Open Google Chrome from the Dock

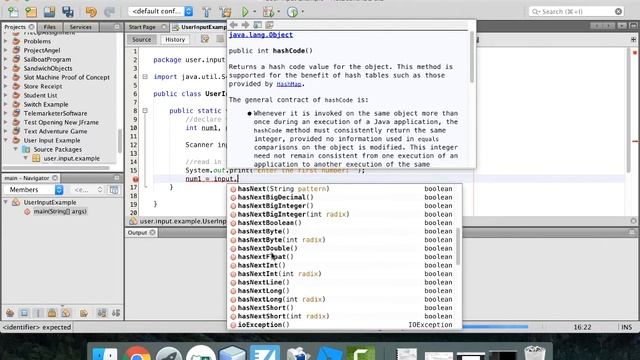pos(137,353)
